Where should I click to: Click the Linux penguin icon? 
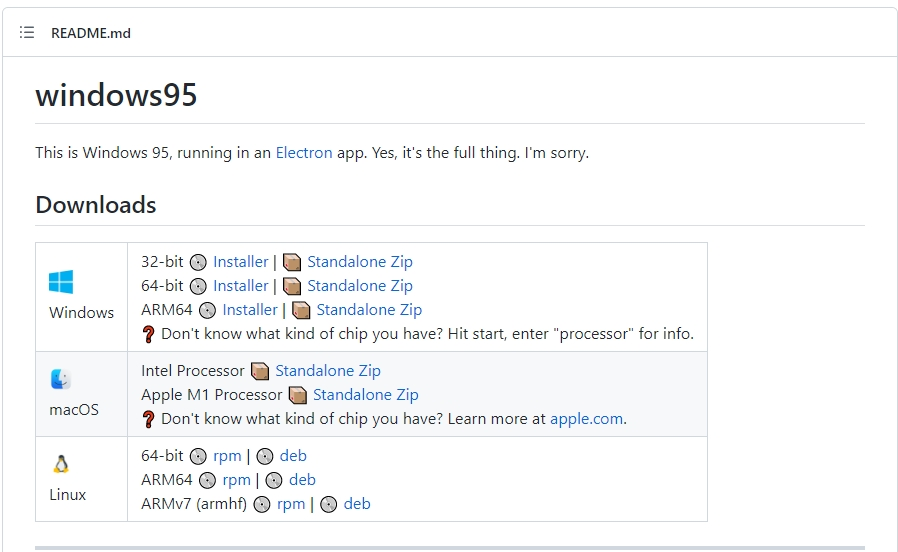(x=61, y=464)
